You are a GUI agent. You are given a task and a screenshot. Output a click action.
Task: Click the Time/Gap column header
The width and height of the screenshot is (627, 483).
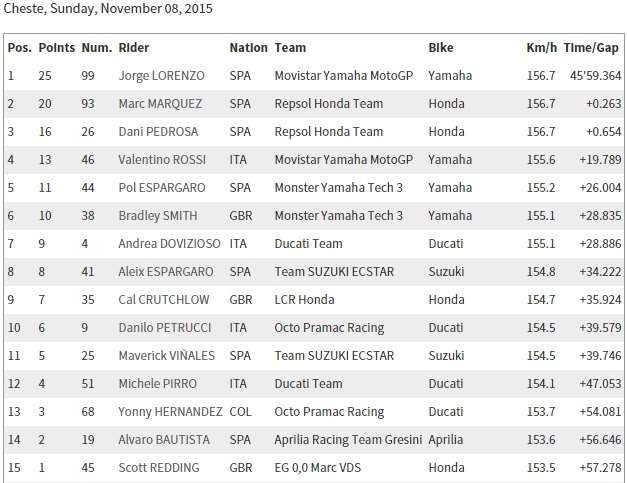coord(591,48)
